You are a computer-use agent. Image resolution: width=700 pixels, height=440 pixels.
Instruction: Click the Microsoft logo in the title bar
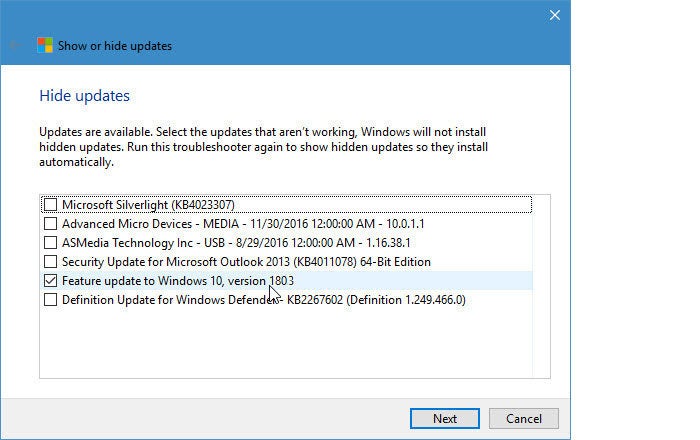[x=45, y=46]
